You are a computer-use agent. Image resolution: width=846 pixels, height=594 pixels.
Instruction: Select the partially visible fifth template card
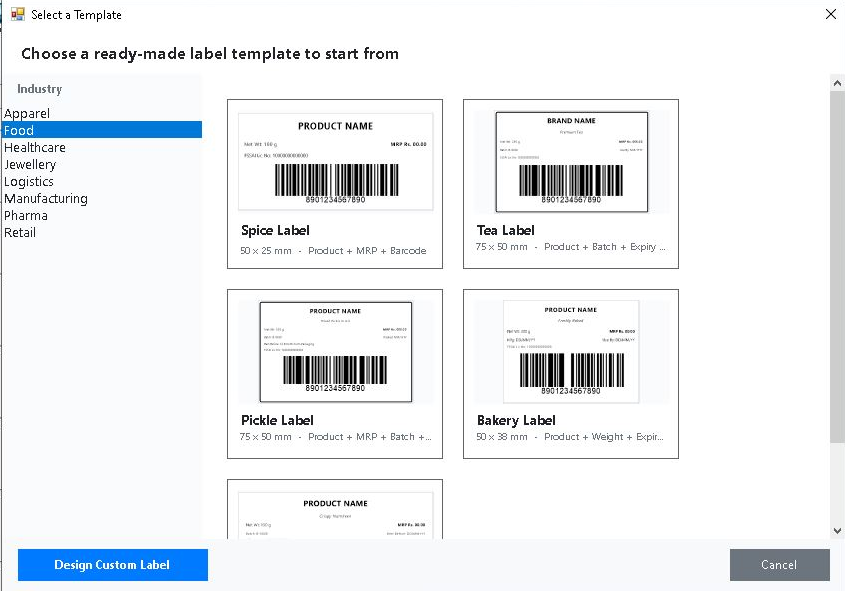pyautogui.click(x=335, y=509)
